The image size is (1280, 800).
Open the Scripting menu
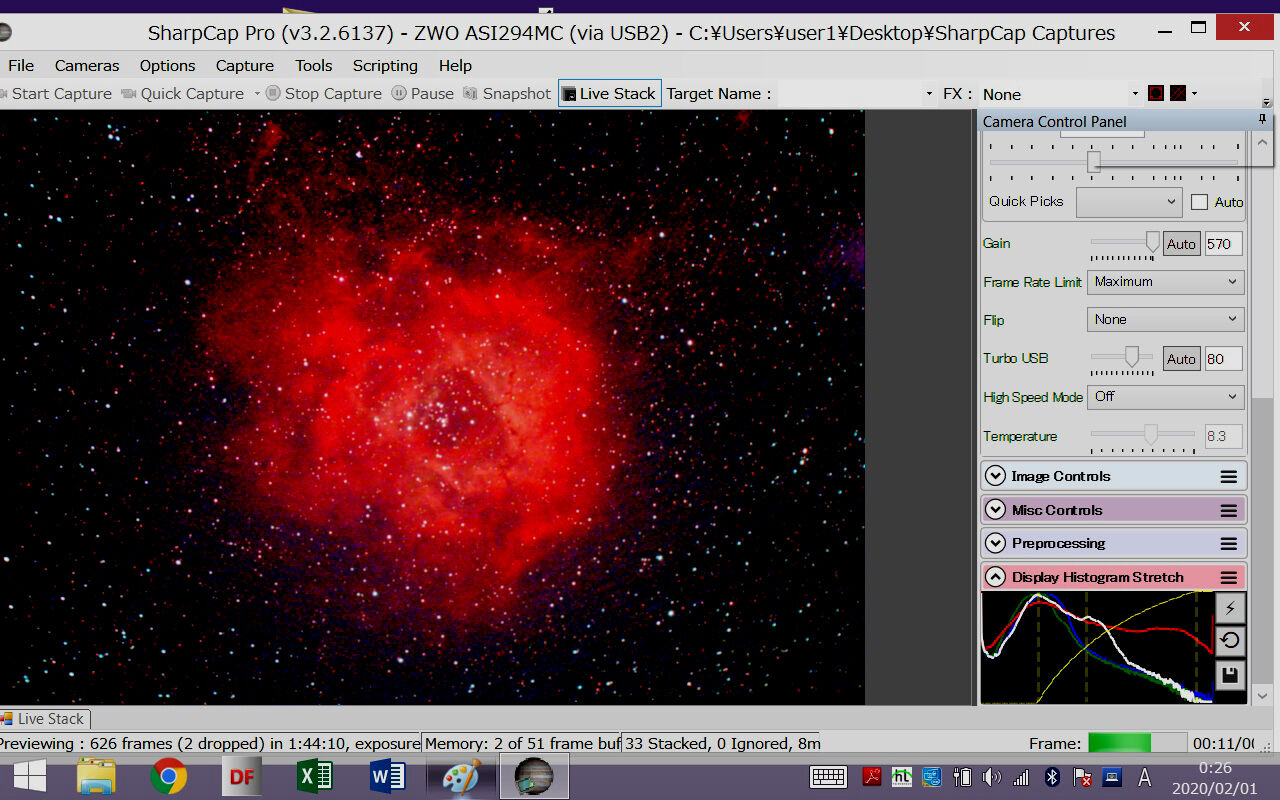(x=385, y=65)
